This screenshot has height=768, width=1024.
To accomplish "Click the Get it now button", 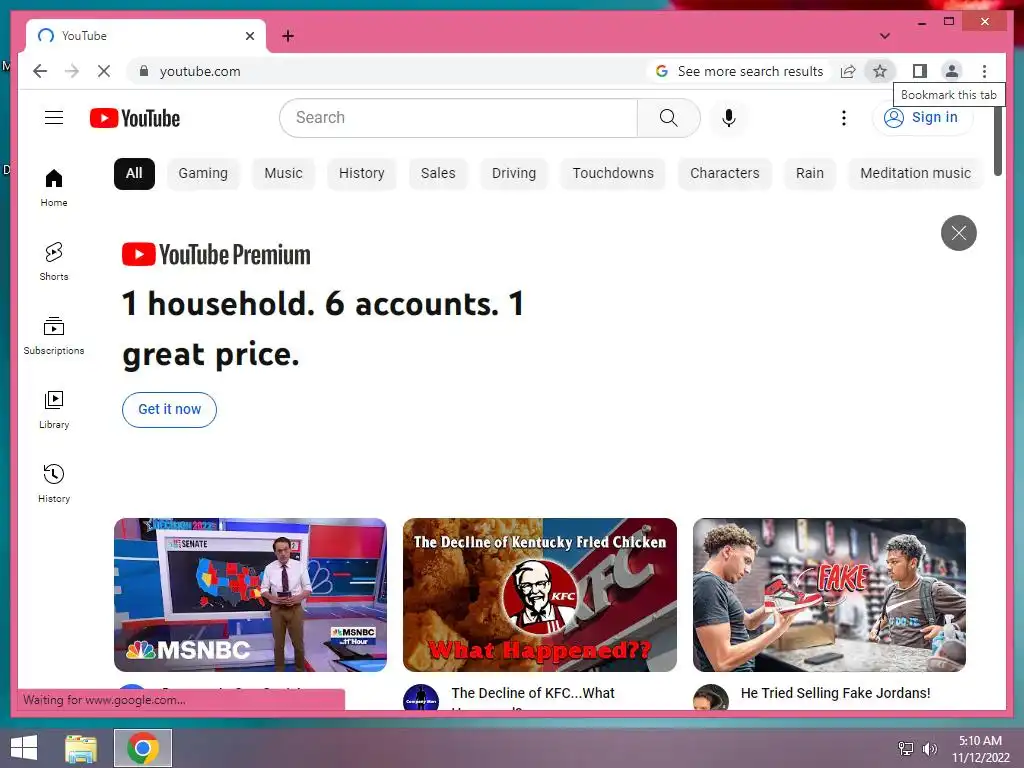I will pos(169,409).
